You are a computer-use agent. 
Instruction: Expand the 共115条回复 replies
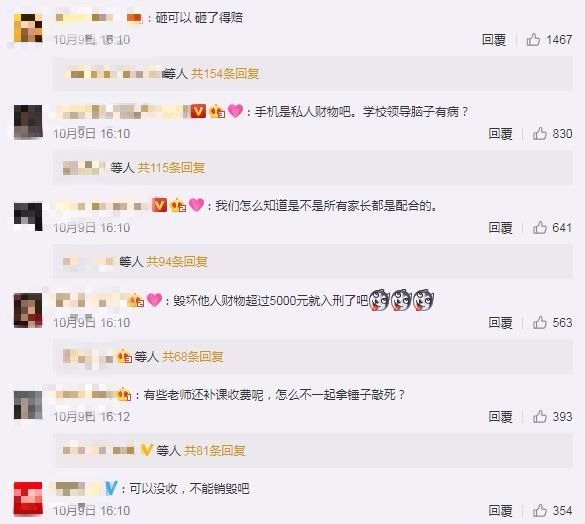(171, 168)
